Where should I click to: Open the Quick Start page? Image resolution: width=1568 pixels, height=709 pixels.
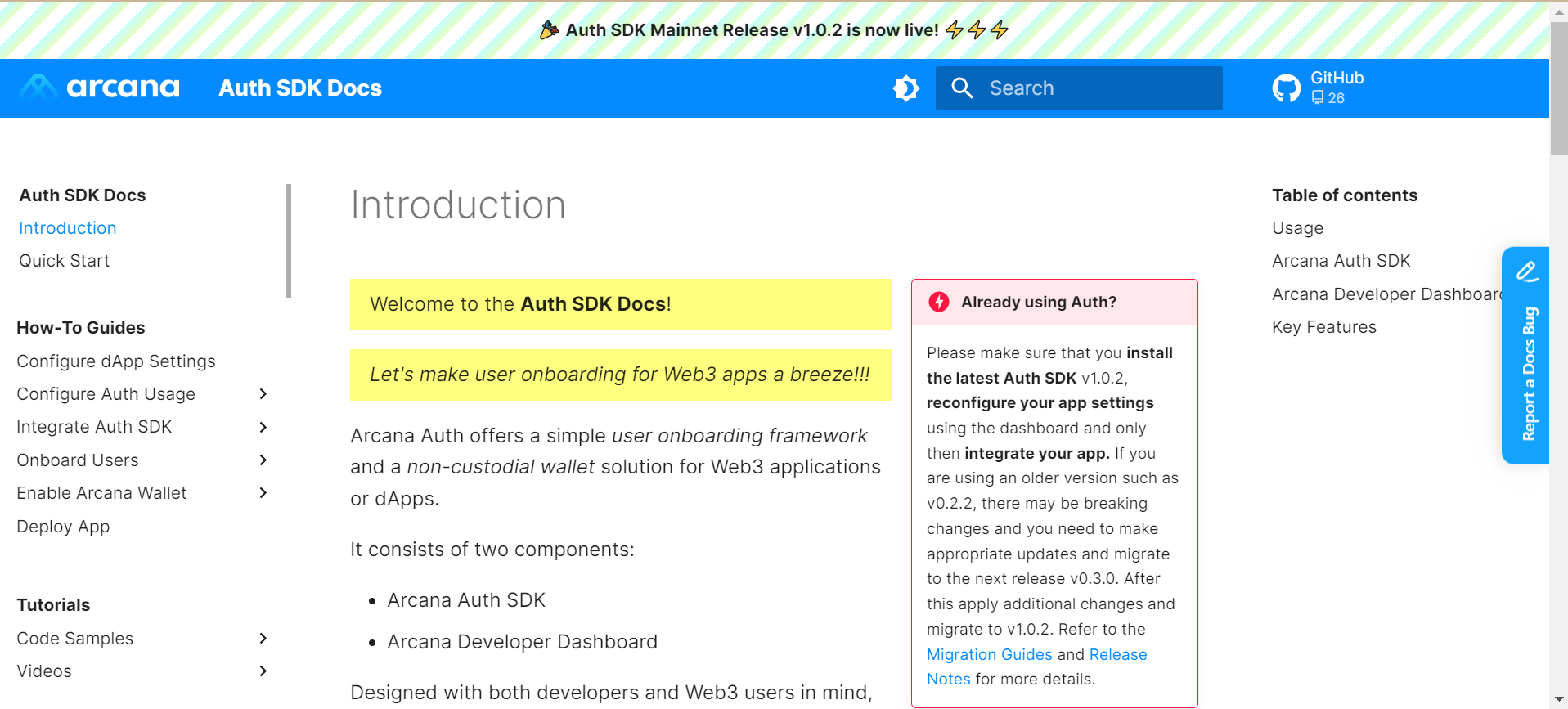pos(65,261)
